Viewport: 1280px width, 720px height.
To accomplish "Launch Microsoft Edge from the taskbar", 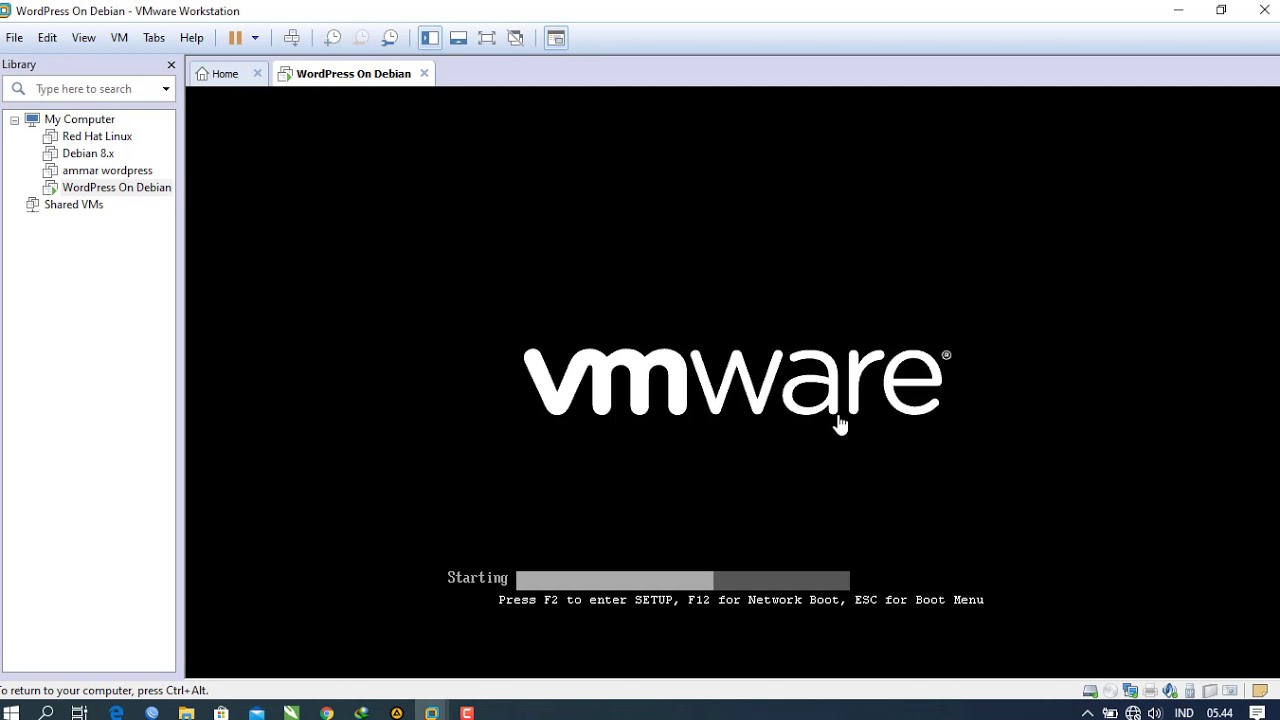I will click(116, 713).
